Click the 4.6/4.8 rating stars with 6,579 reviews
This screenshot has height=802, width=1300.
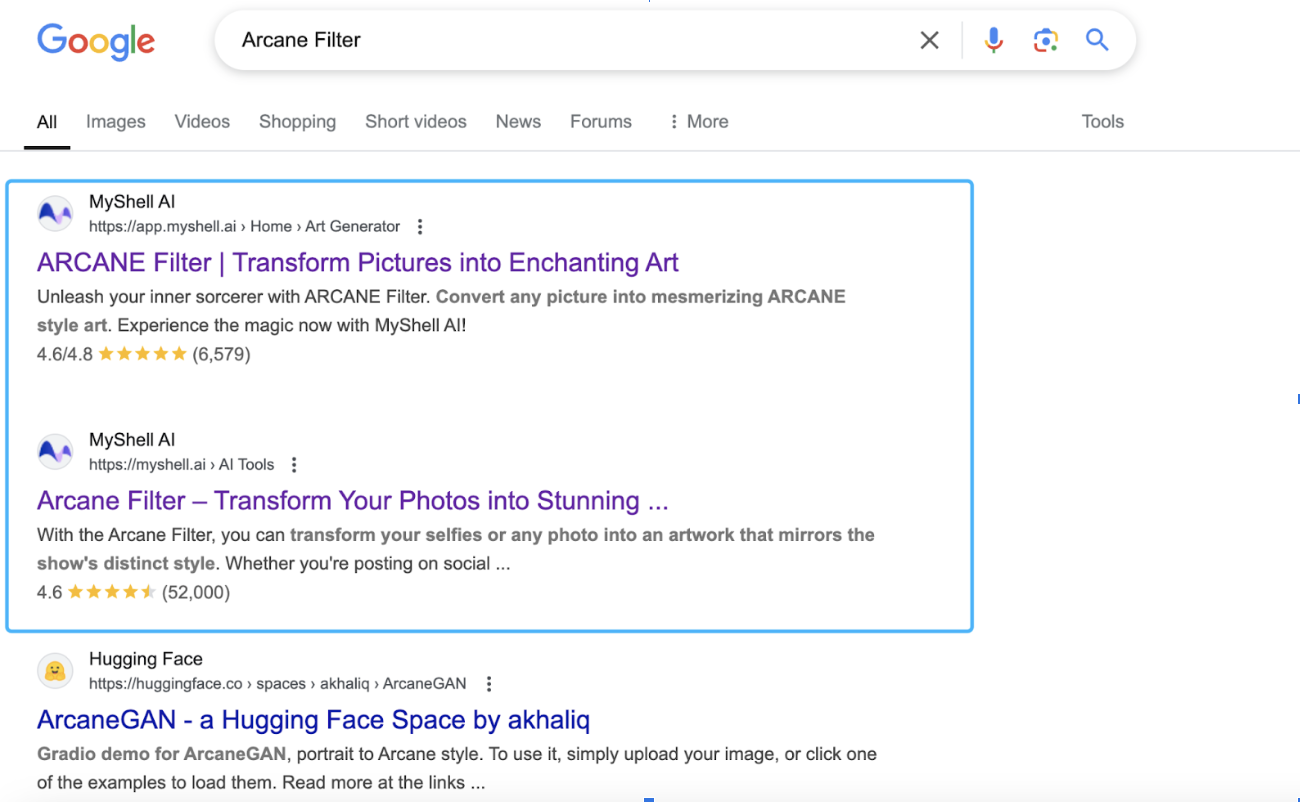tap(144, 354)
